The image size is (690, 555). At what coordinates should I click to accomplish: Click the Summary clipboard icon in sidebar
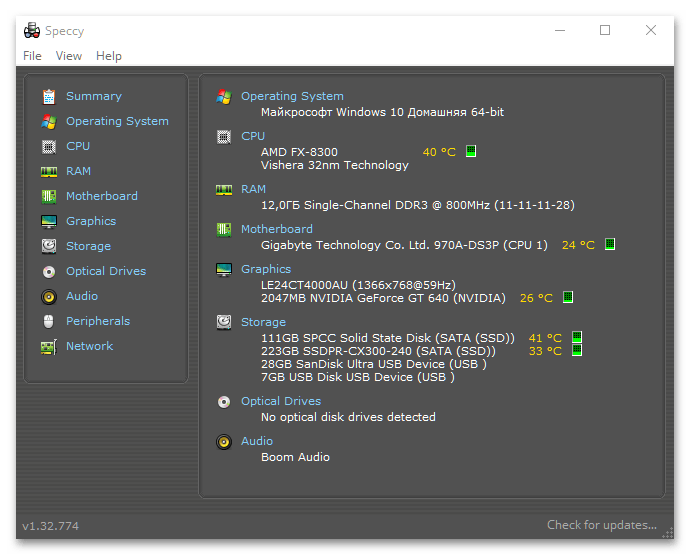49,96
